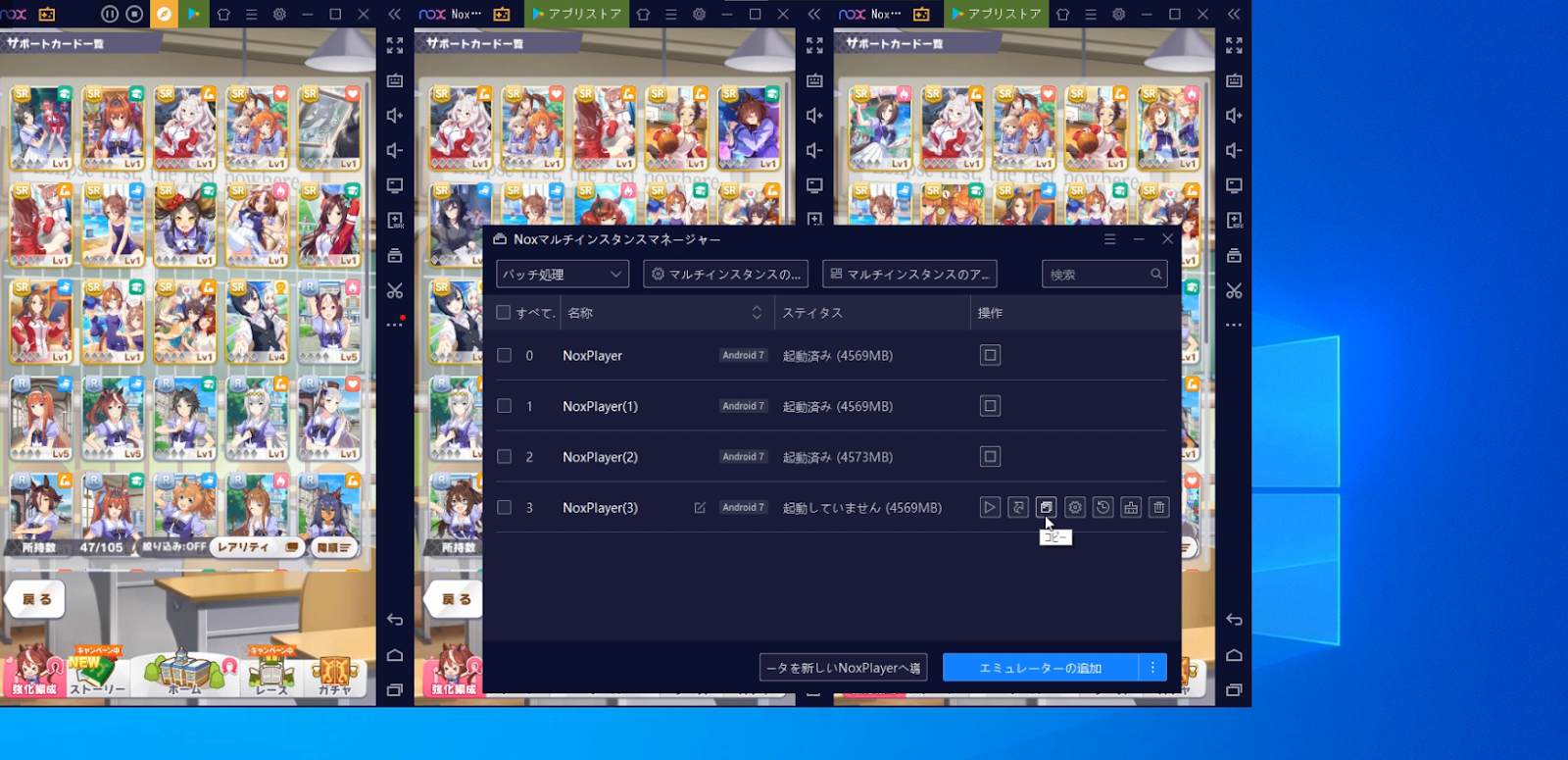Open more options beside エミュレーターの追加
This screenshot has width=1568, height=760.
(x=1152, y=668)
